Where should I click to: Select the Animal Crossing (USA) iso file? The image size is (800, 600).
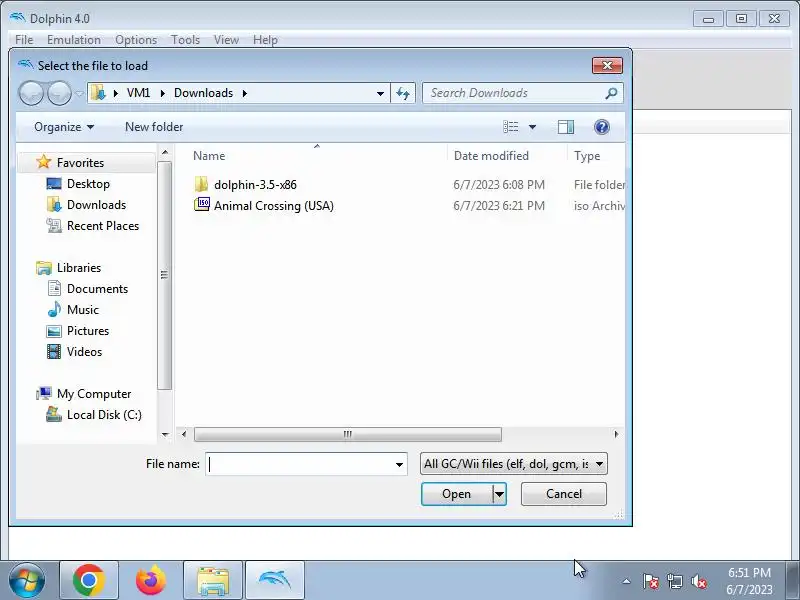(x=273, y=206)
